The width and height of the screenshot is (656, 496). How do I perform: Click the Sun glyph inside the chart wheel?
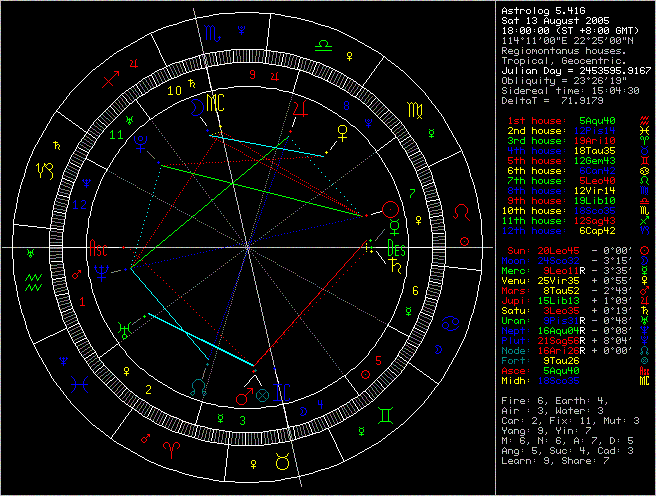click(x=390, y=210)
